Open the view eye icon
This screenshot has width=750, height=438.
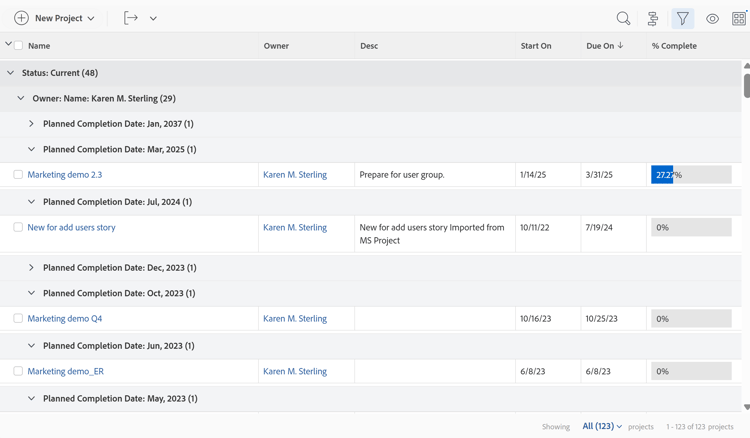[712, 18]
